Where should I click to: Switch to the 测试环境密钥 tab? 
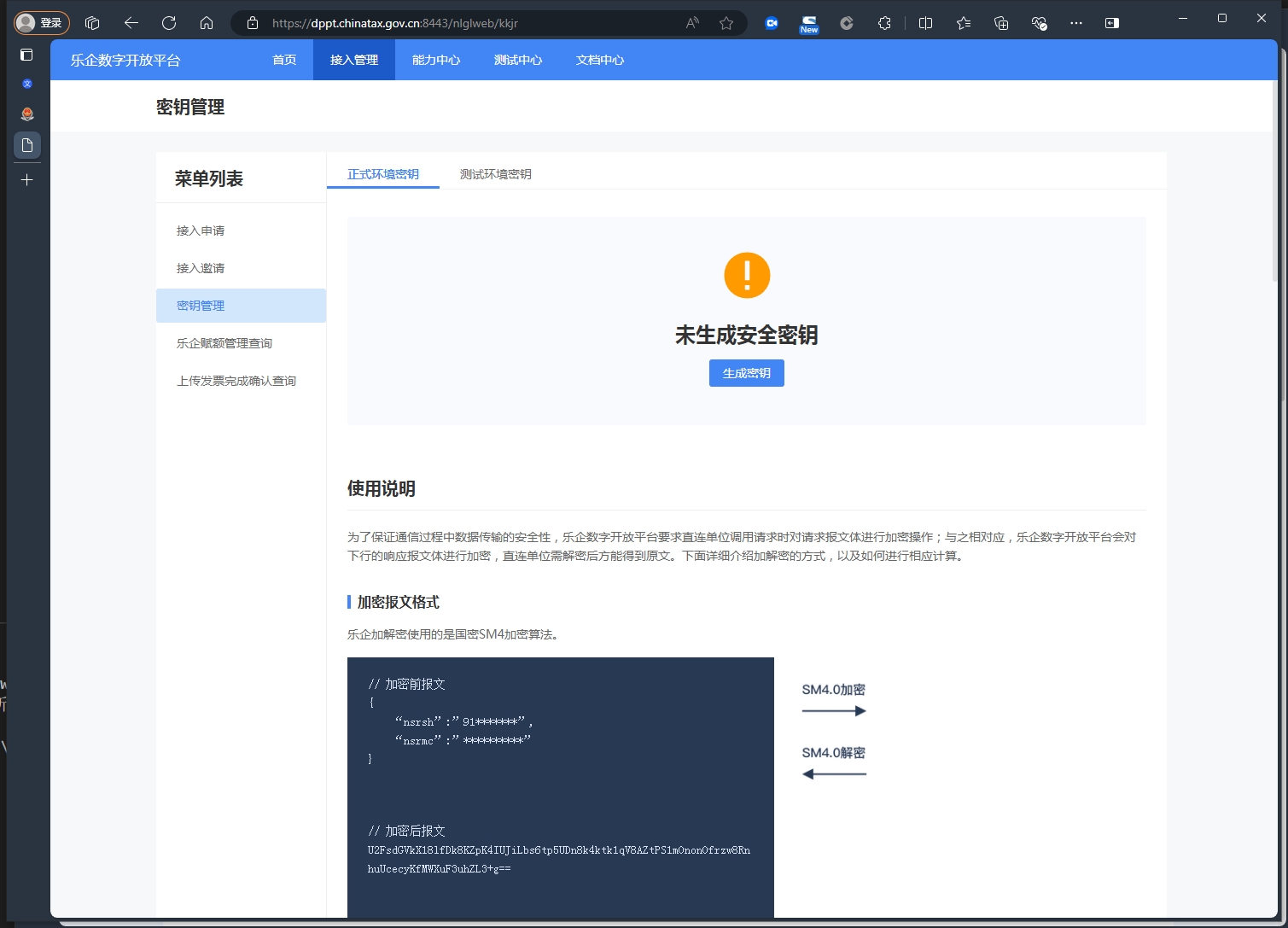pyautogui.click(x=495, y=174)
